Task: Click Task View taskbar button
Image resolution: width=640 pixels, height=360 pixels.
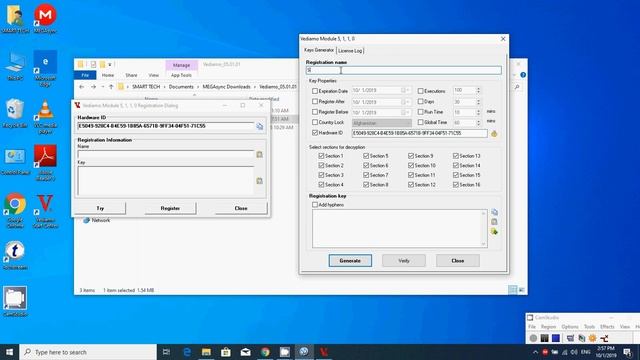Action: click(x=167, y=352)
